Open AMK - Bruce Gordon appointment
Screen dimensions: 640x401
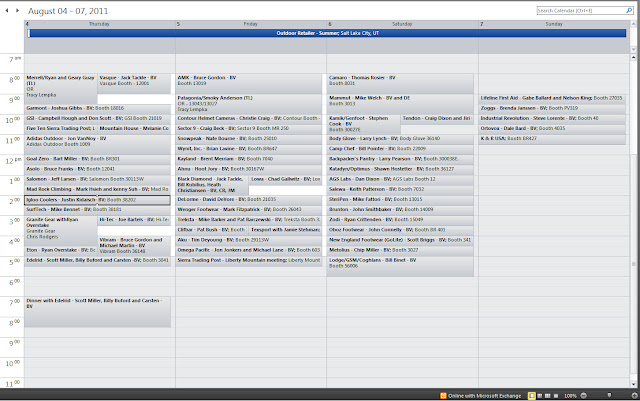(x=249, y=84)
